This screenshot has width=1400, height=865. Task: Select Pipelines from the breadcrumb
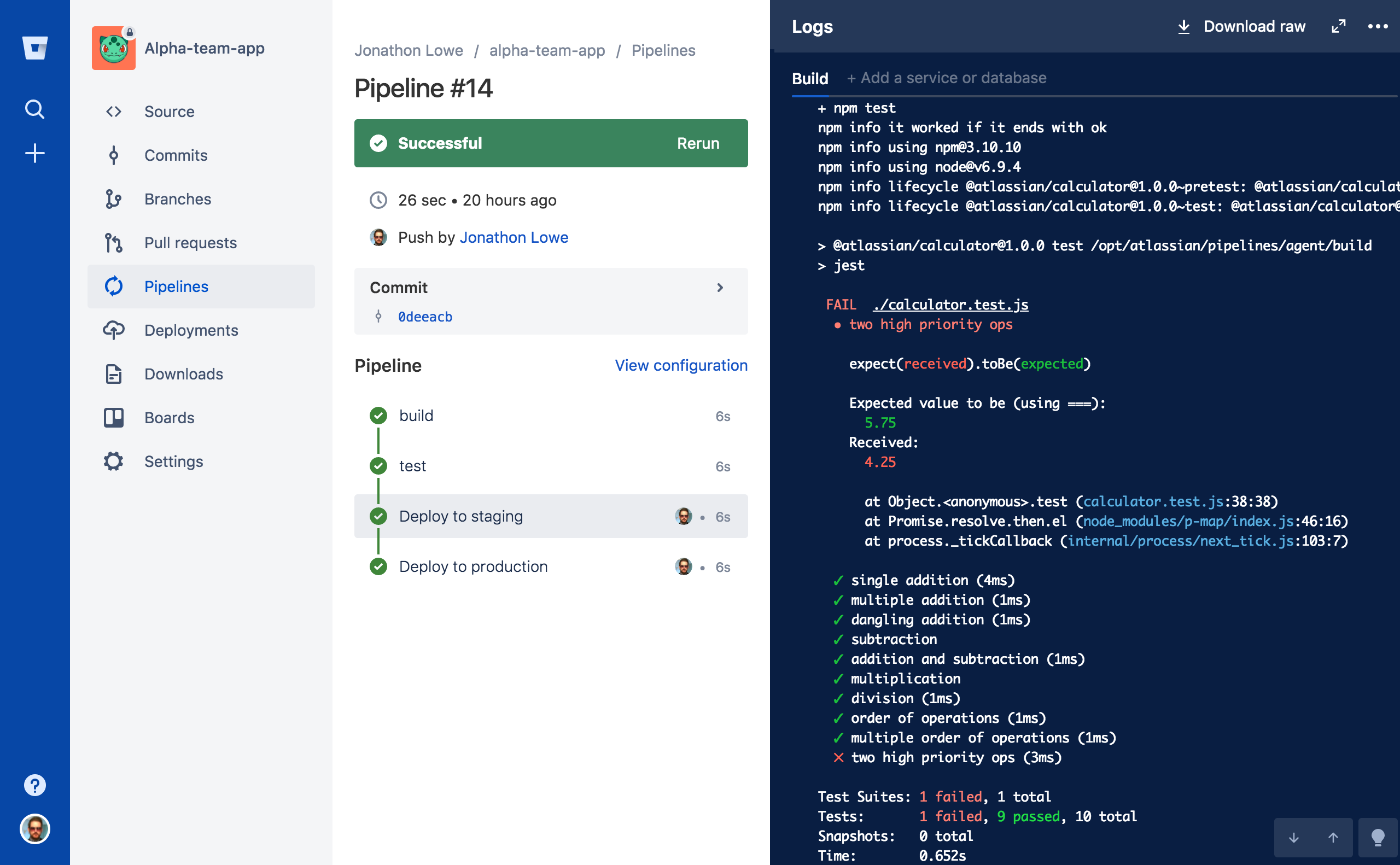click(x=664, y=50)
